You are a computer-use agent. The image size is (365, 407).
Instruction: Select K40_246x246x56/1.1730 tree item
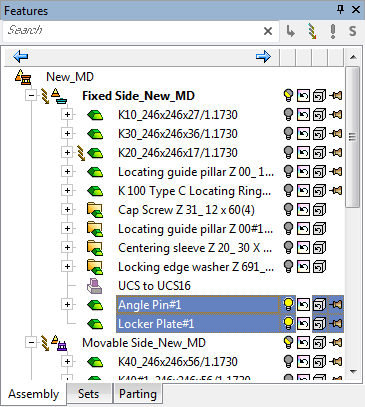(x=178, y=362)
